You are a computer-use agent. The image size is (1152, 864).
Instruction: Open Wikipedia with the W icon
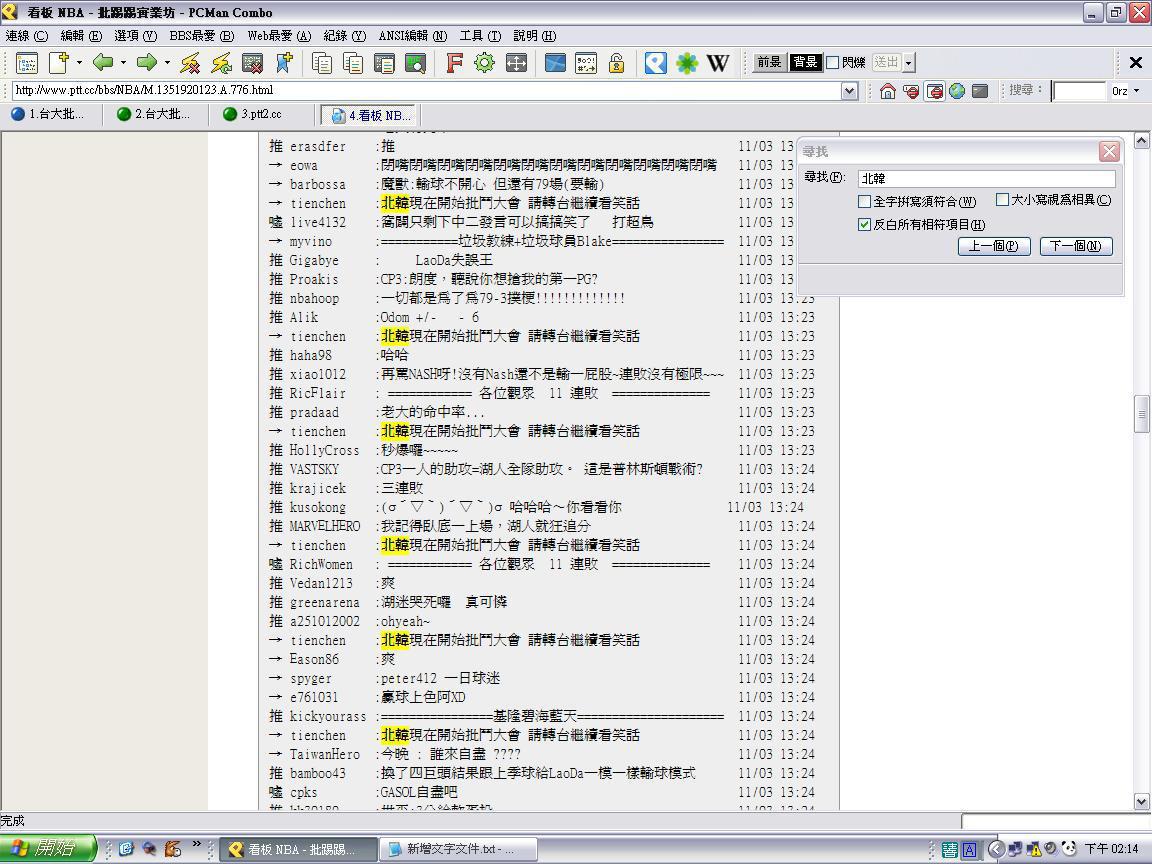pyautogui.click(x=718, y=63)
